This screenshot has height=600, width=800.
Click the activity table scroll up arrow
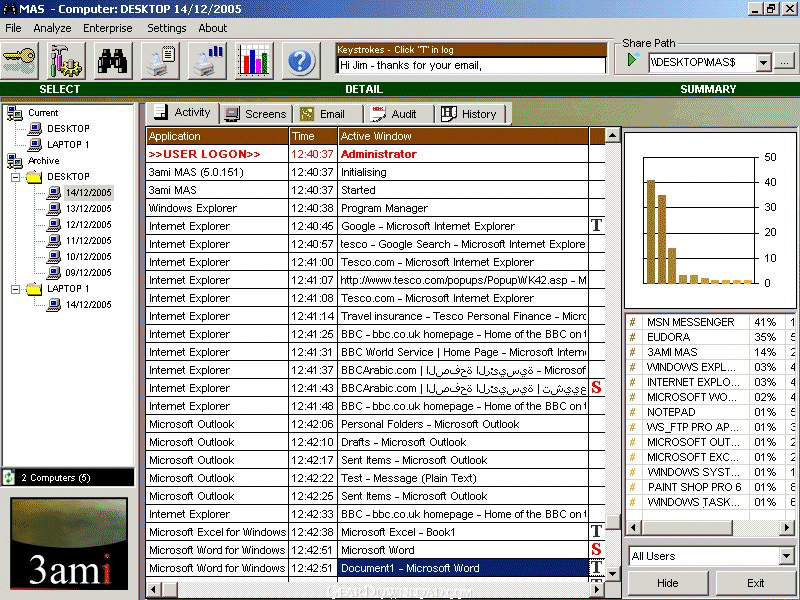coord(612,135)
